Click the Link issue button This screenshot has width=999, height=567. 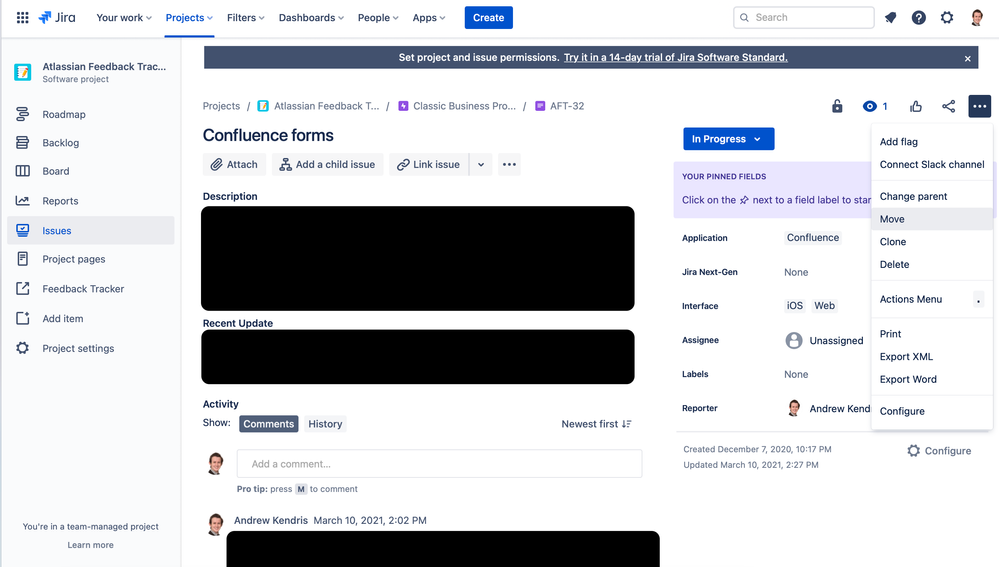429,164
